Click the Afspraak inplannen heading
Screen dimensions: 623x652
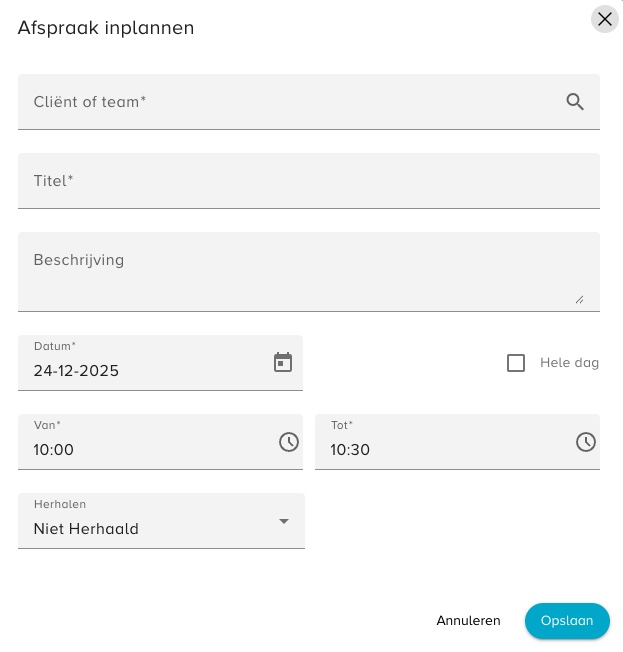coord(106,28)
